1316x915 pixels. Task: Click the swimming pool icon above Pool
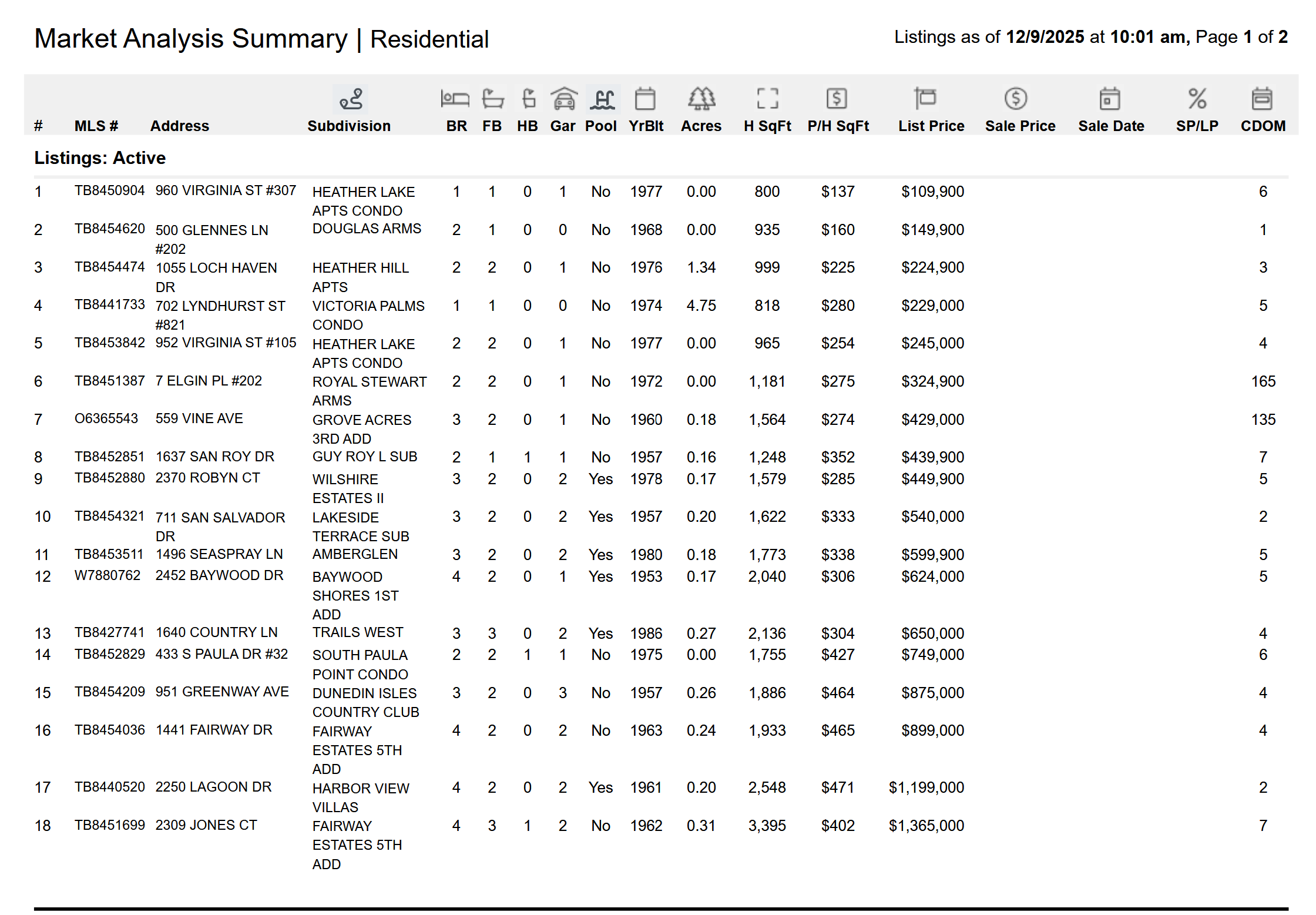(x=602, y=99)
